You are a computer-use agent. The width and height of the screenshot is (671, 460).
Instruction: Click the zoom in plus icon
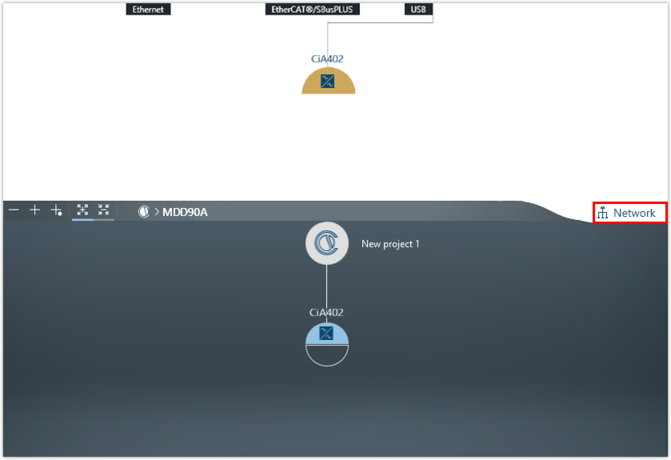(35, 210)
